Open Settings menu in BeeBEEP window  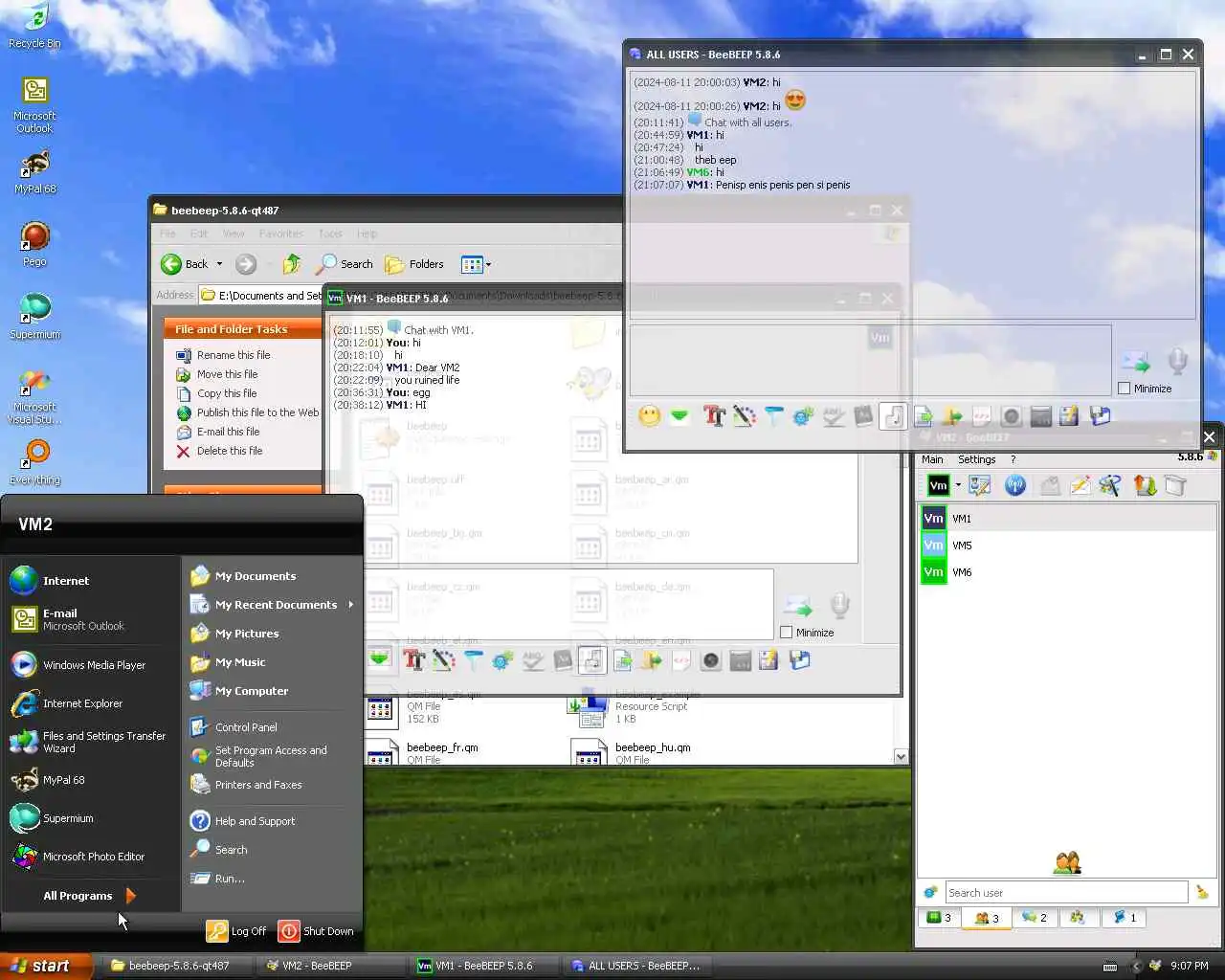(977, 459)
